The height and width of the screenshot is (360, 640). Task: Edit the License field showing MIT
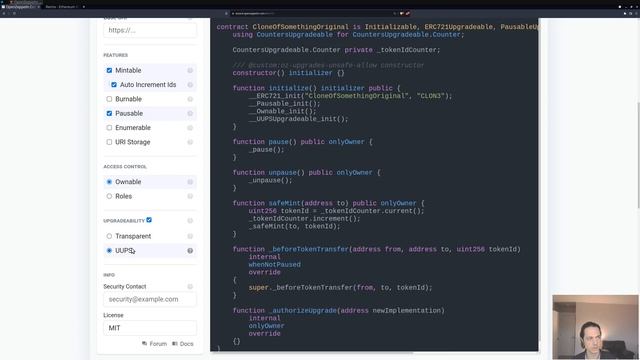click(150, 328)
